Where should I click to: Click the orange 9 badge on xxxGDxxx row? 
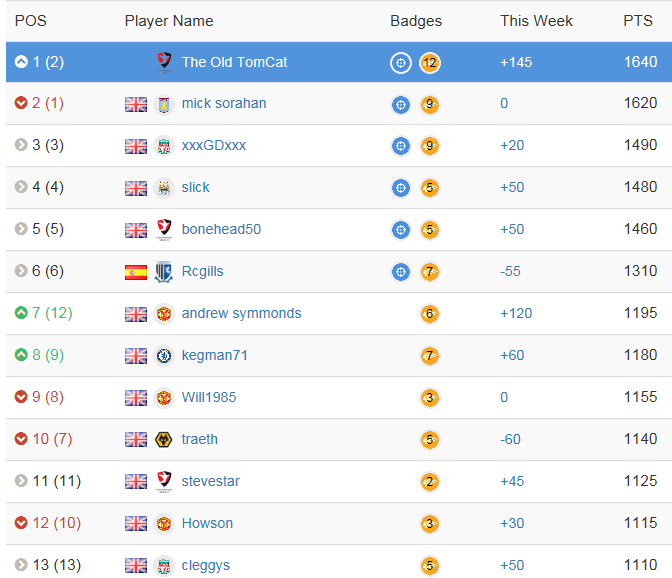[x=430, y=146]
